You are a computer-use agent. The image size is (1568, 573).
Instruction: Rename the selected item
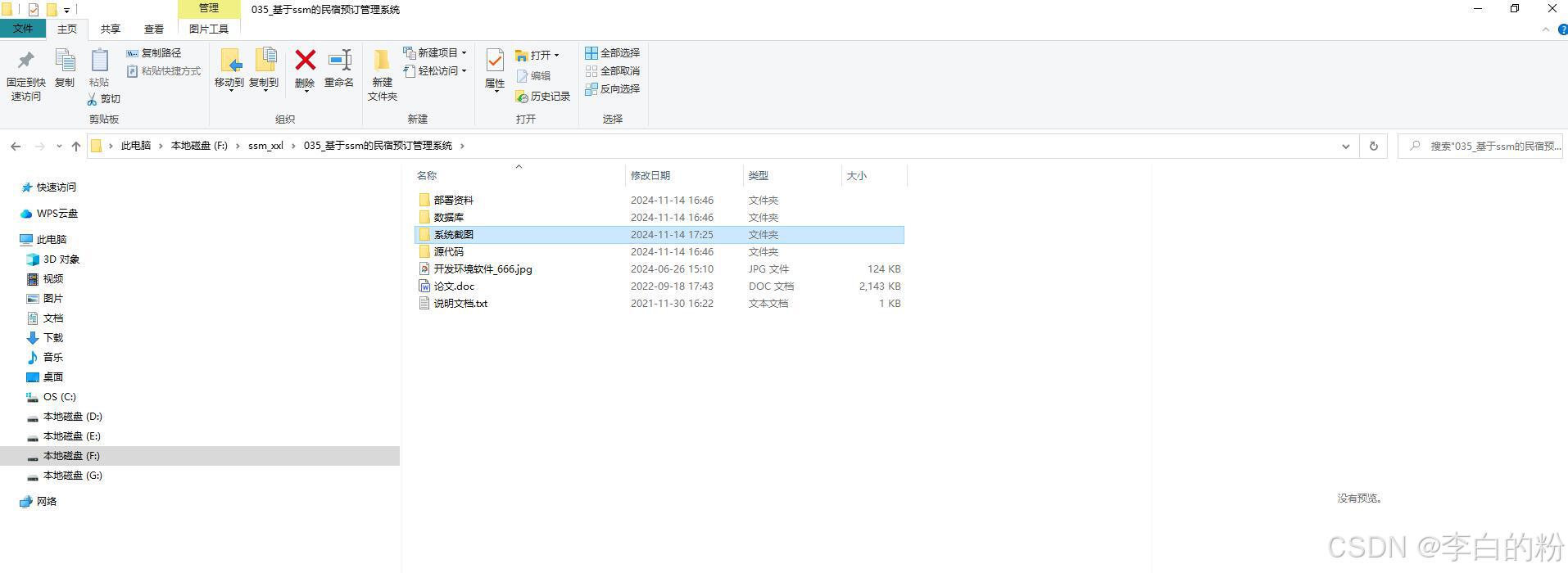339,68
